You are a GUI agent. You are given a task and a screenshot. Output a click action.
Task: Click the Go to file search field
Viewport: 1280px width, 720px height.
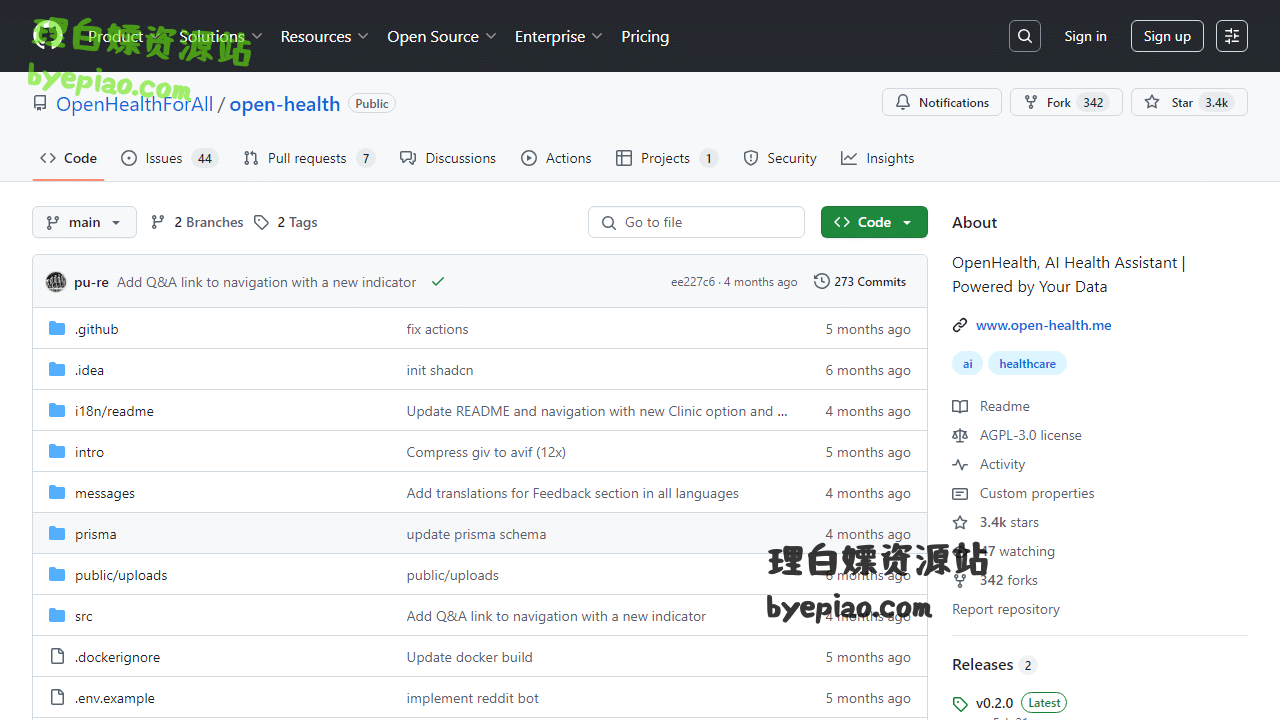(x=696, y=222)
